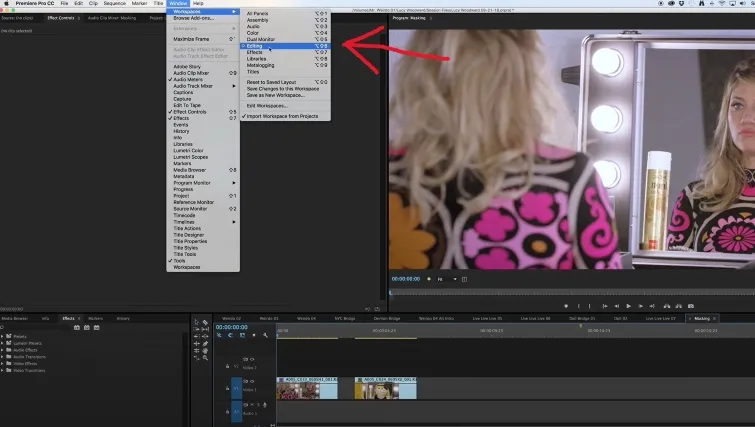
Task: Toggle lock on Audio 1 track
Action: [227, 412]
